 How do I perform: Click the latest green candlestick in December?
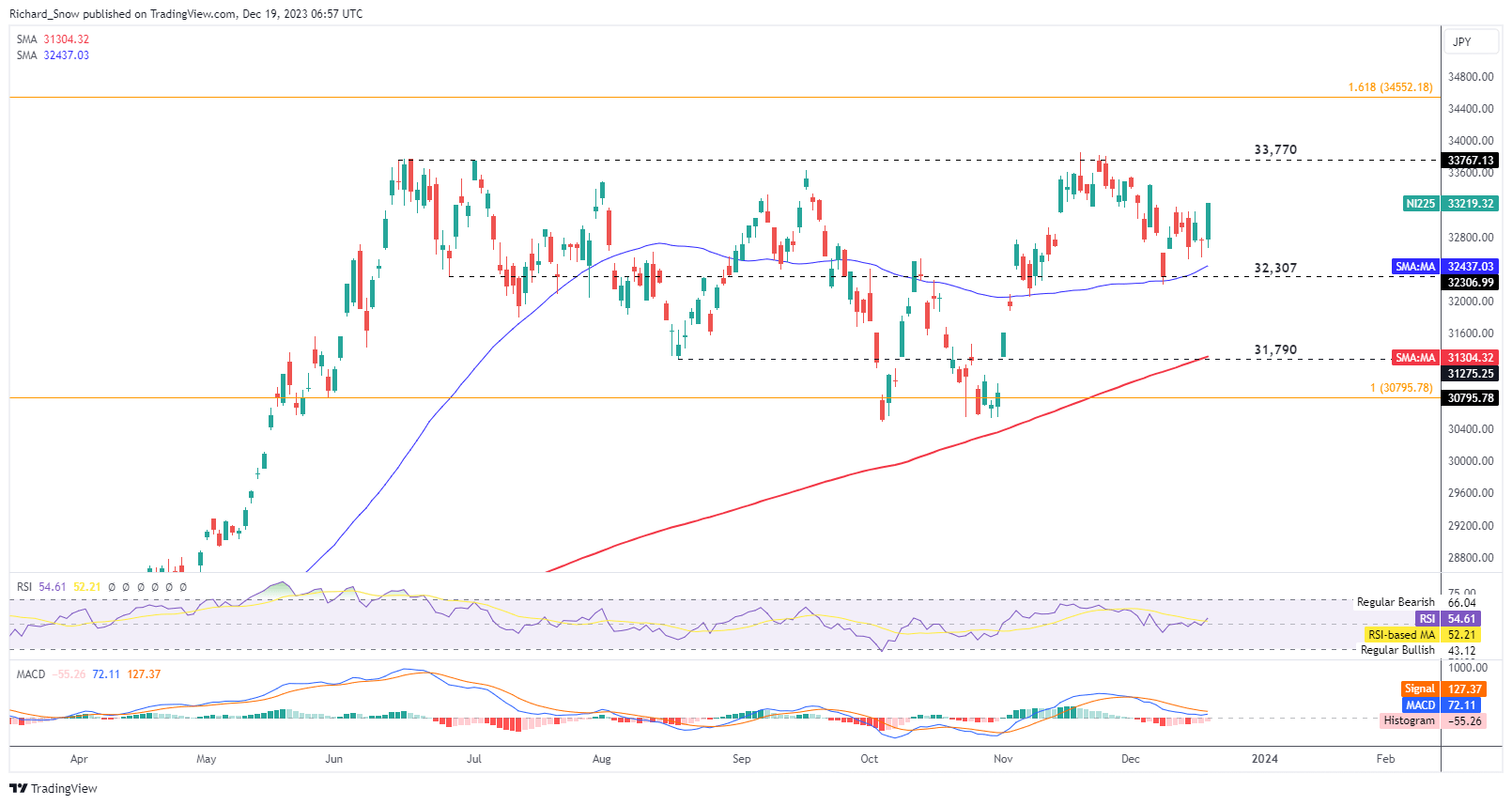(1209, 224)
